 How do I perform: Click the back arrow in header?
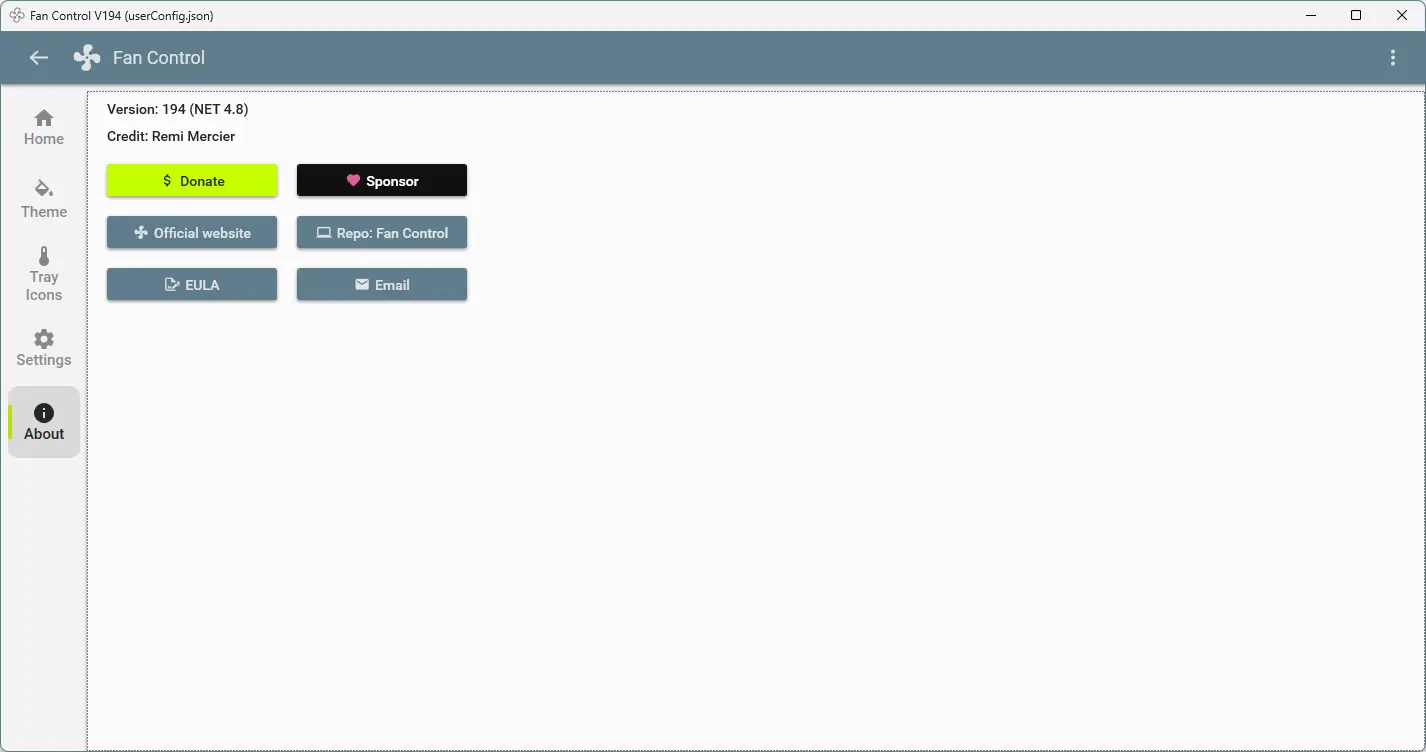(x=39, y=58)
